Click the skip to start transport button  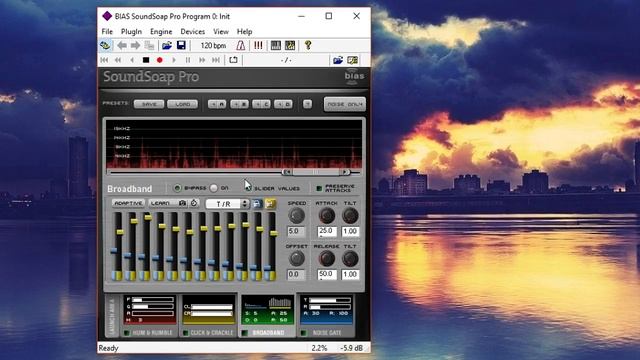(104, 60)
